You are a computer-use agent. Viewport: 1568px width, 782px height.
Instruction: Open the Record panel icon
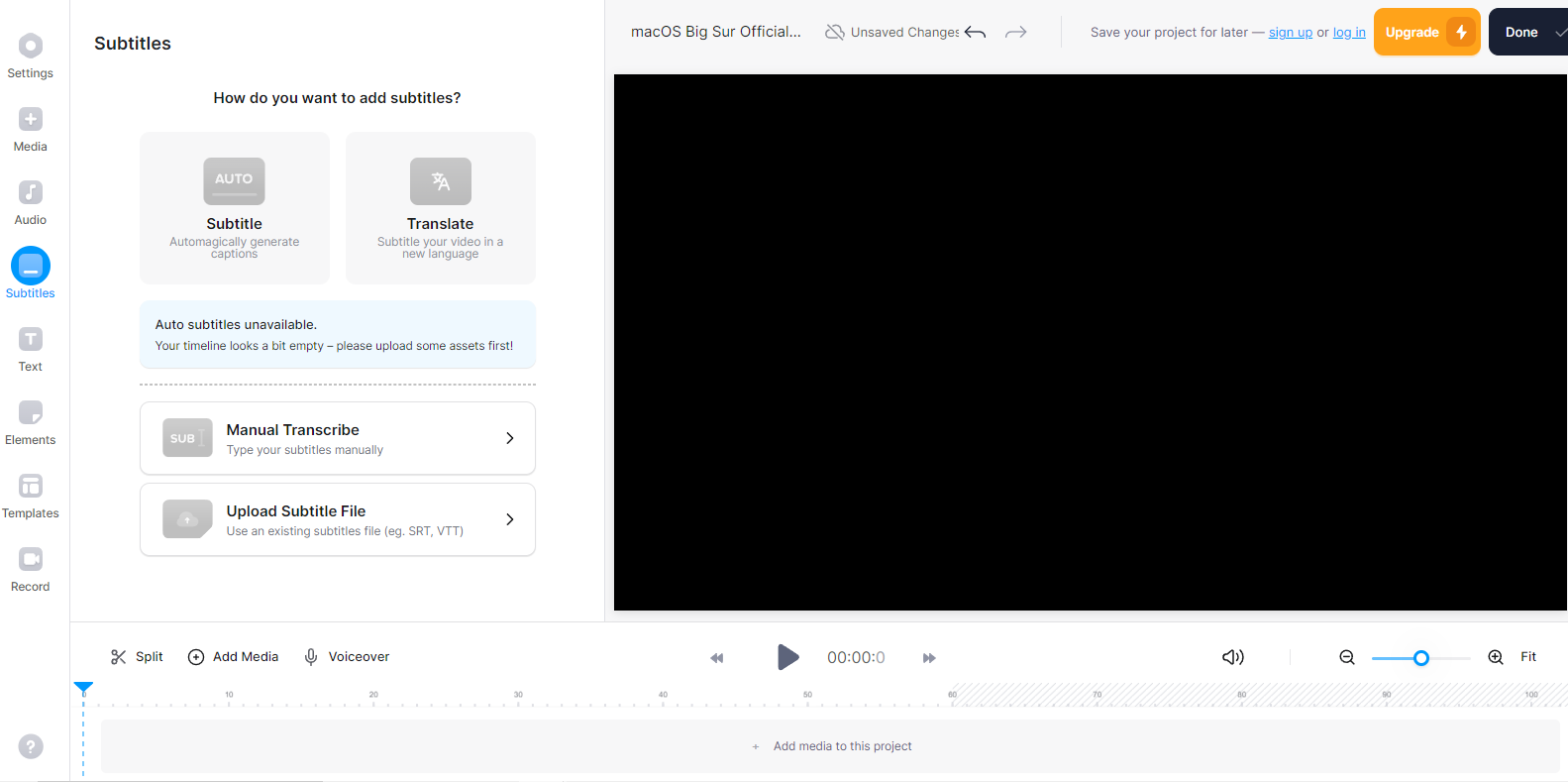pyautogui.click(x=31, y=559)
